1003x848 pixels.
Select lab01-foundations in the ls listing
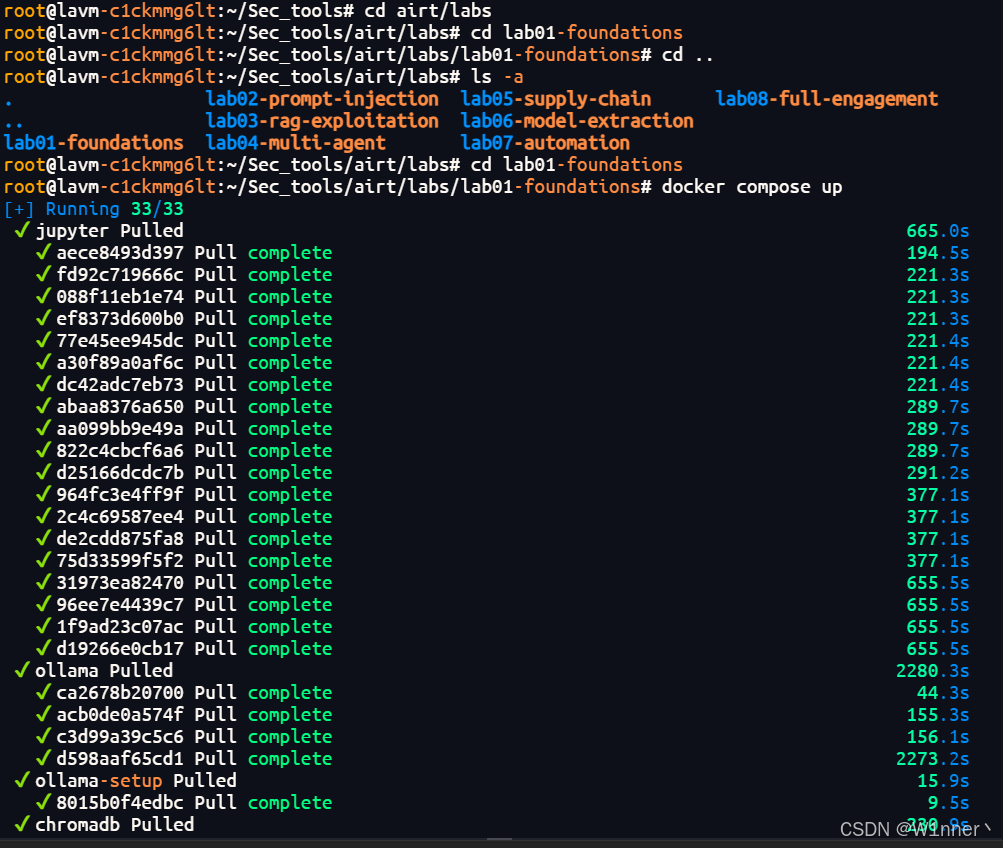[x=93, y=143]
